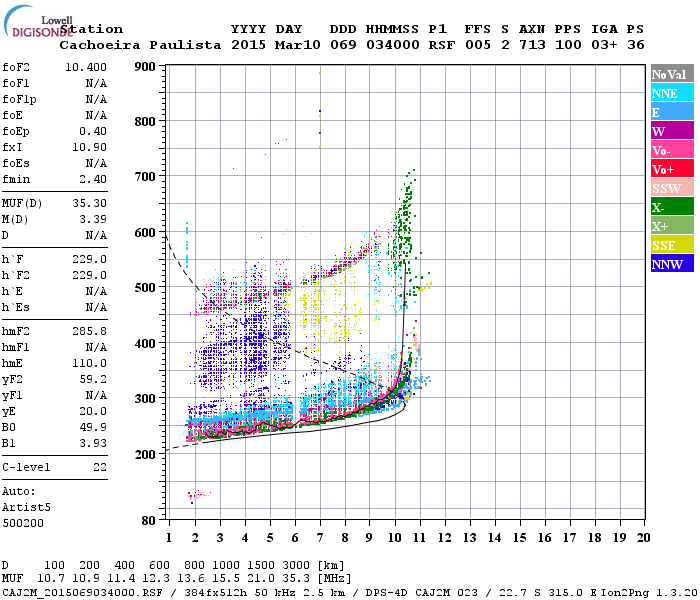Click the MUF 35.3 value for 3000 km

coord(296,578)
